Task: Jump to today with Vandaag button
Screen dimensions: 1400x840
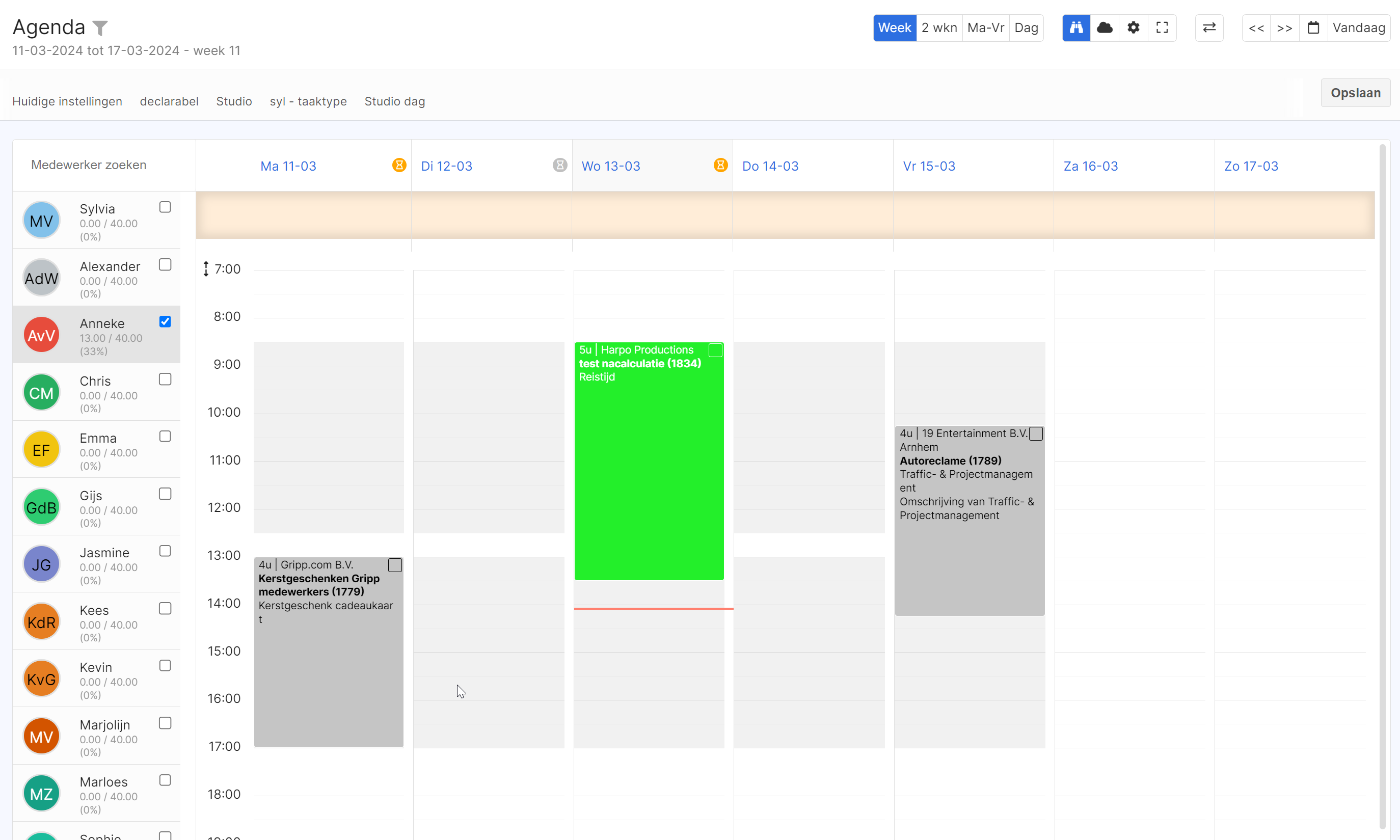Action: pos(1359,28)
